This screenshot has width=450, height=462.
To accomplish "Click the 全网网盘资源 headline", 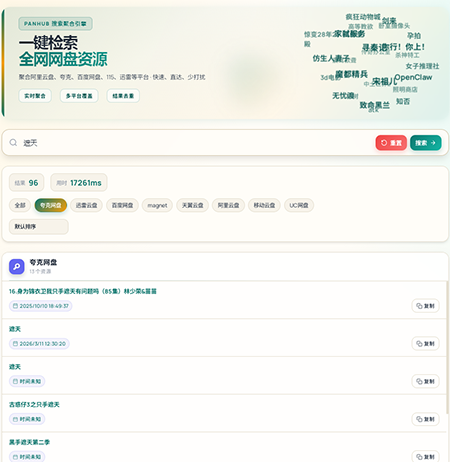I will (x=63, y=59).
